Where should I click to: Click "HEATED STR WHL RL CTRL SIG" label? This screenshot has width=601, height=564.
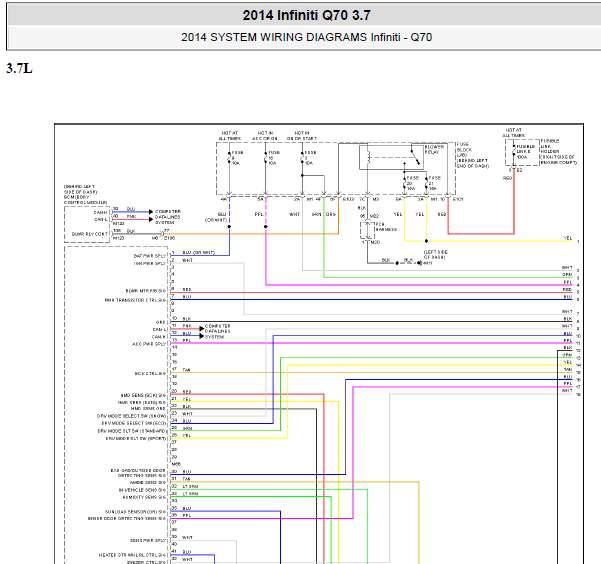(x=133, y=555)
